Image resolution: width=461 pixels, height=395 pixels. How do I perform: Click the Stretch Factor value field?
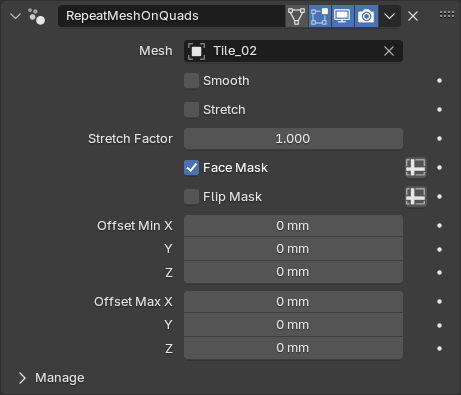293,139
